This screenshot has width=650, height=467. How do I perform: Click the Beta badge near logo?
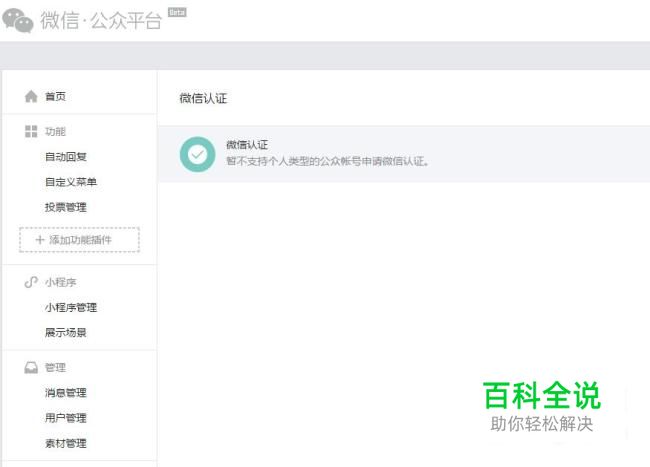click(177, 12)
